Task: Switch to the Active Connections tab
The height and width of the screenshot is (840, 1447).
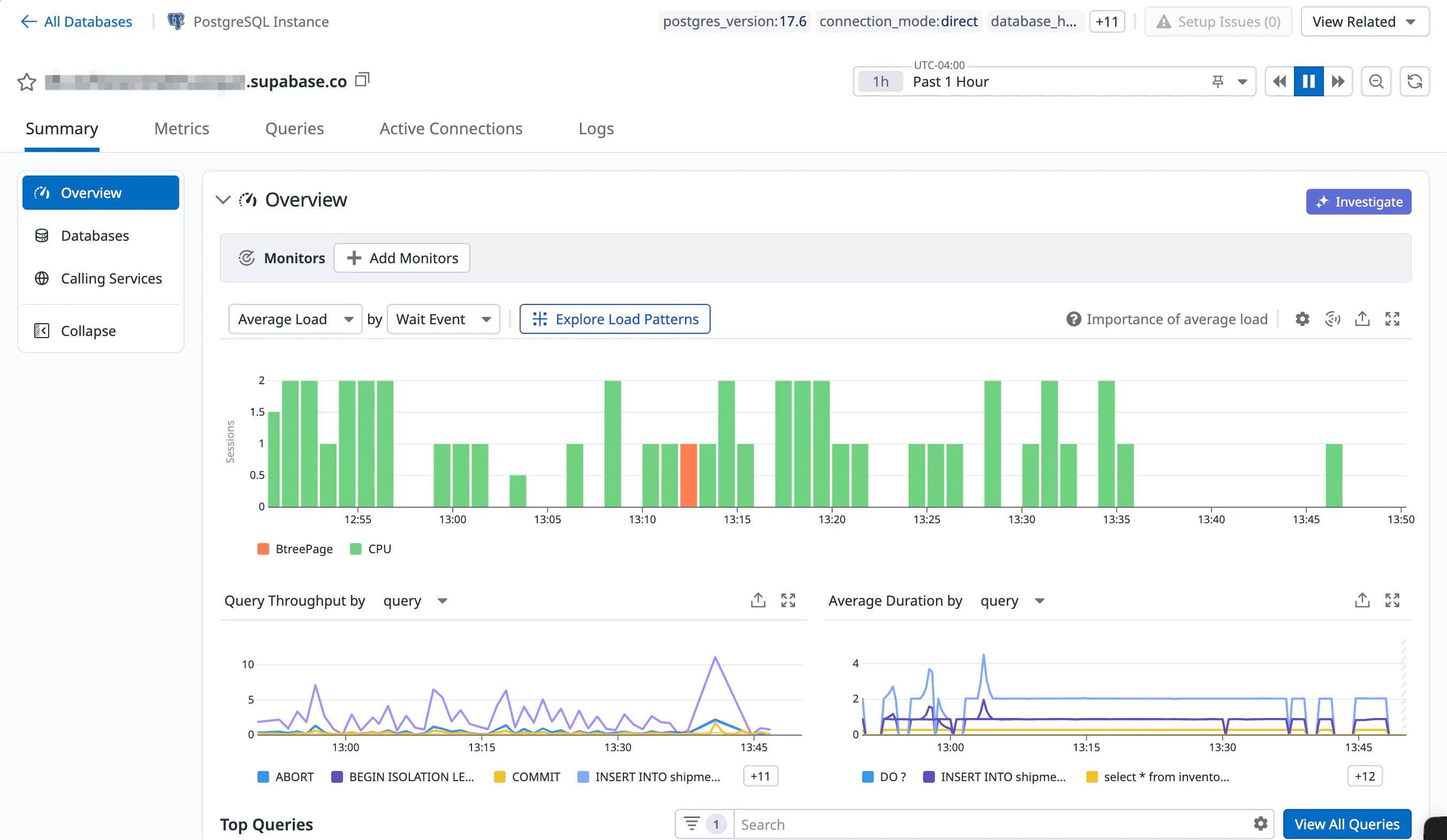Action: click(451, 128)
